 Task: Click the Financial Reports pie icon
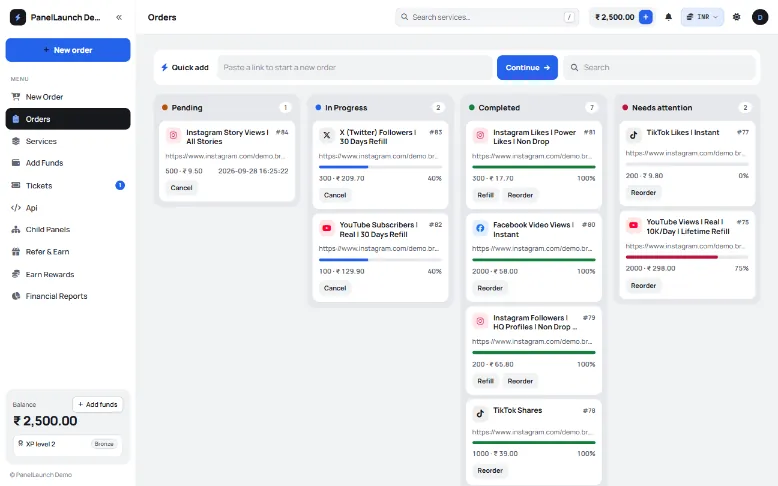tap(16, 296)
